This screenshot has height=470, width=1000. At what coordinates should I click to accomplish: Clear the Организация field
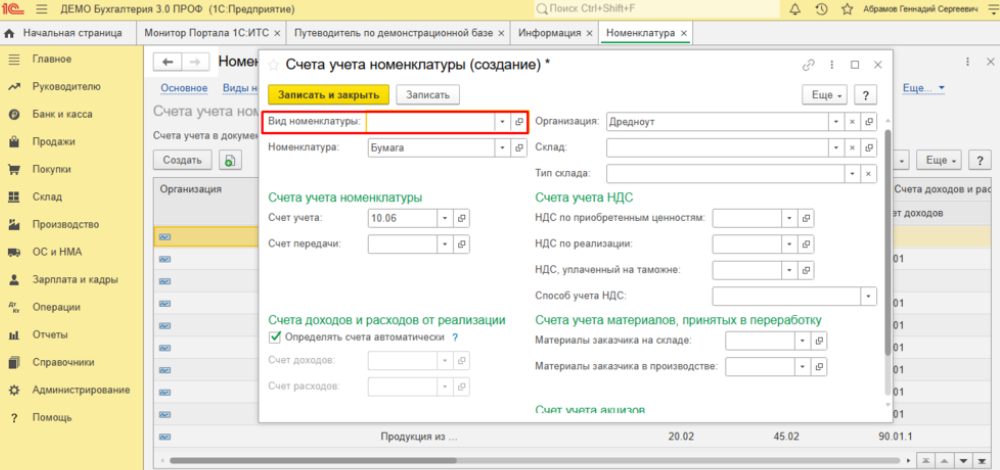point(853,121)
